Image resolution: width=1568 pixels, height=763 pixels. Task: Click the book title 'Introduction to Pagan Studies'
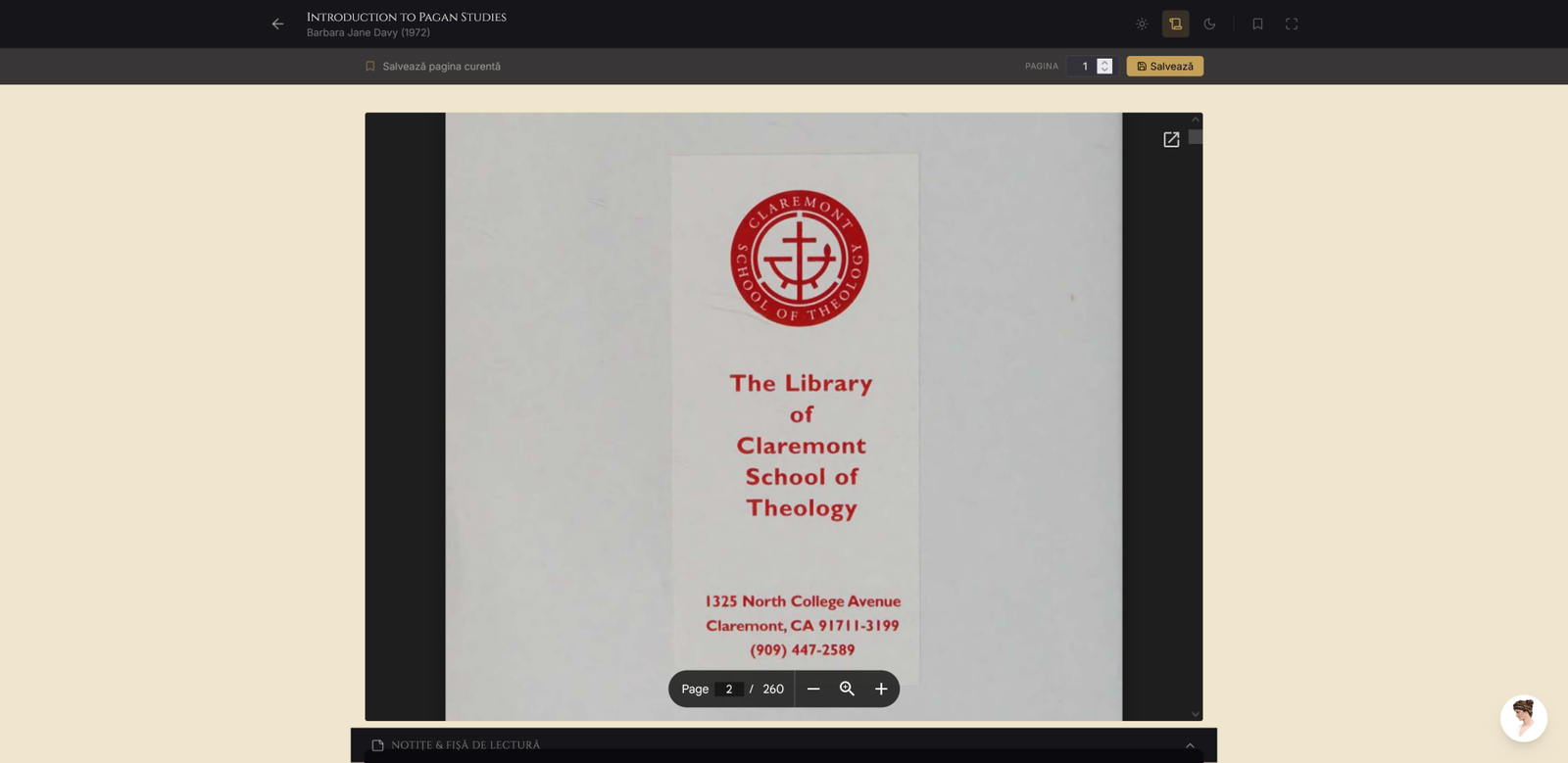[407, 18]
